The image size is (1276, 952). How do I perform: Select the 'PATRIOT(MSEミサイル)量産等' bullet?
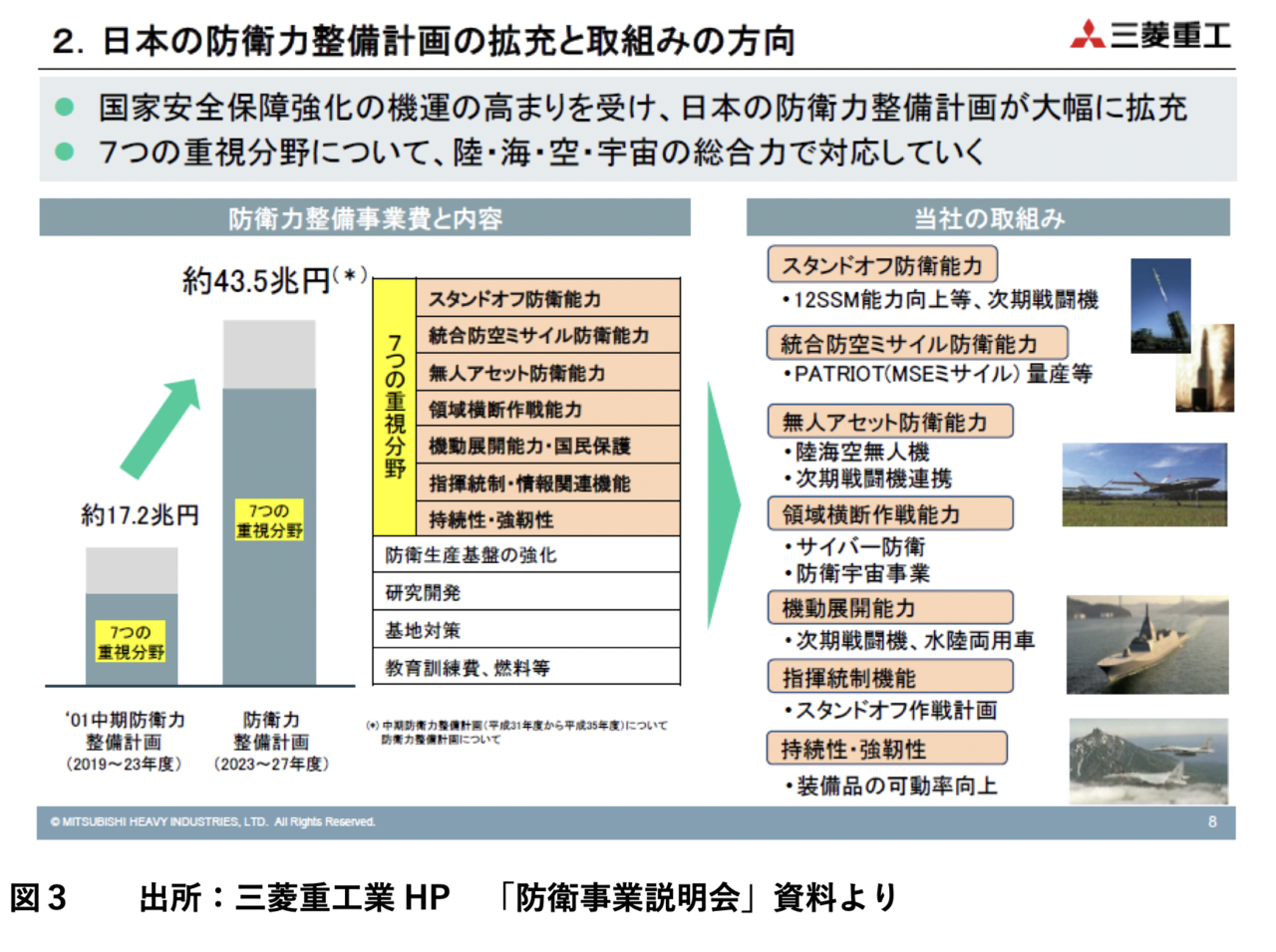point(938,374)
